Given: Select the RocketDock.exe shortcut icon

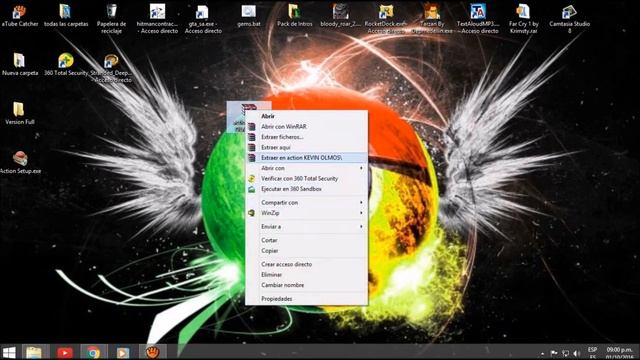Looking at the screenshot, I should 386,18.
